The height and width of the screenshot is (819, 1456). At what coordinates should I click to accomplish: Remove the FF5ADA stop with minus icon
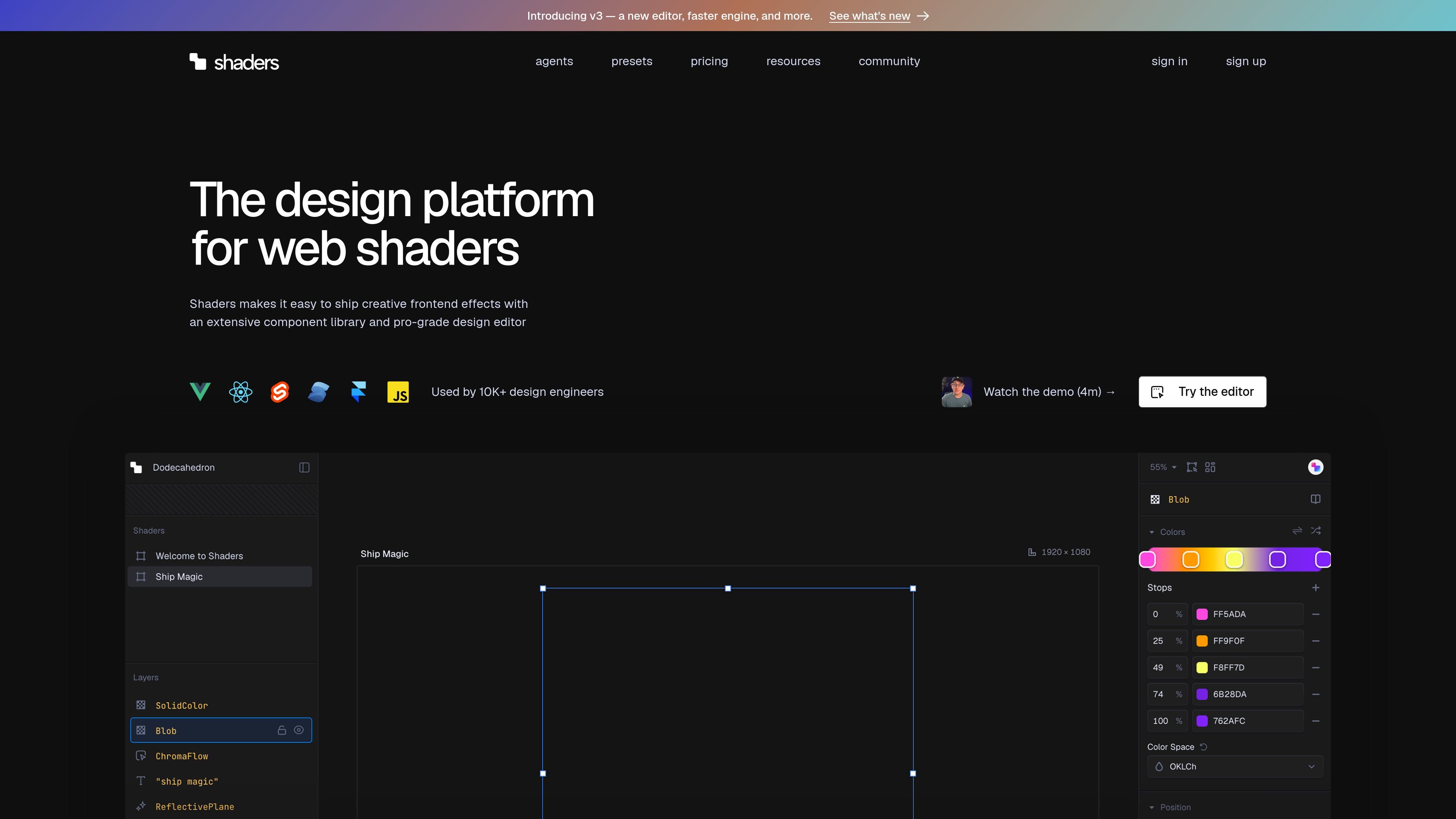1316,614
